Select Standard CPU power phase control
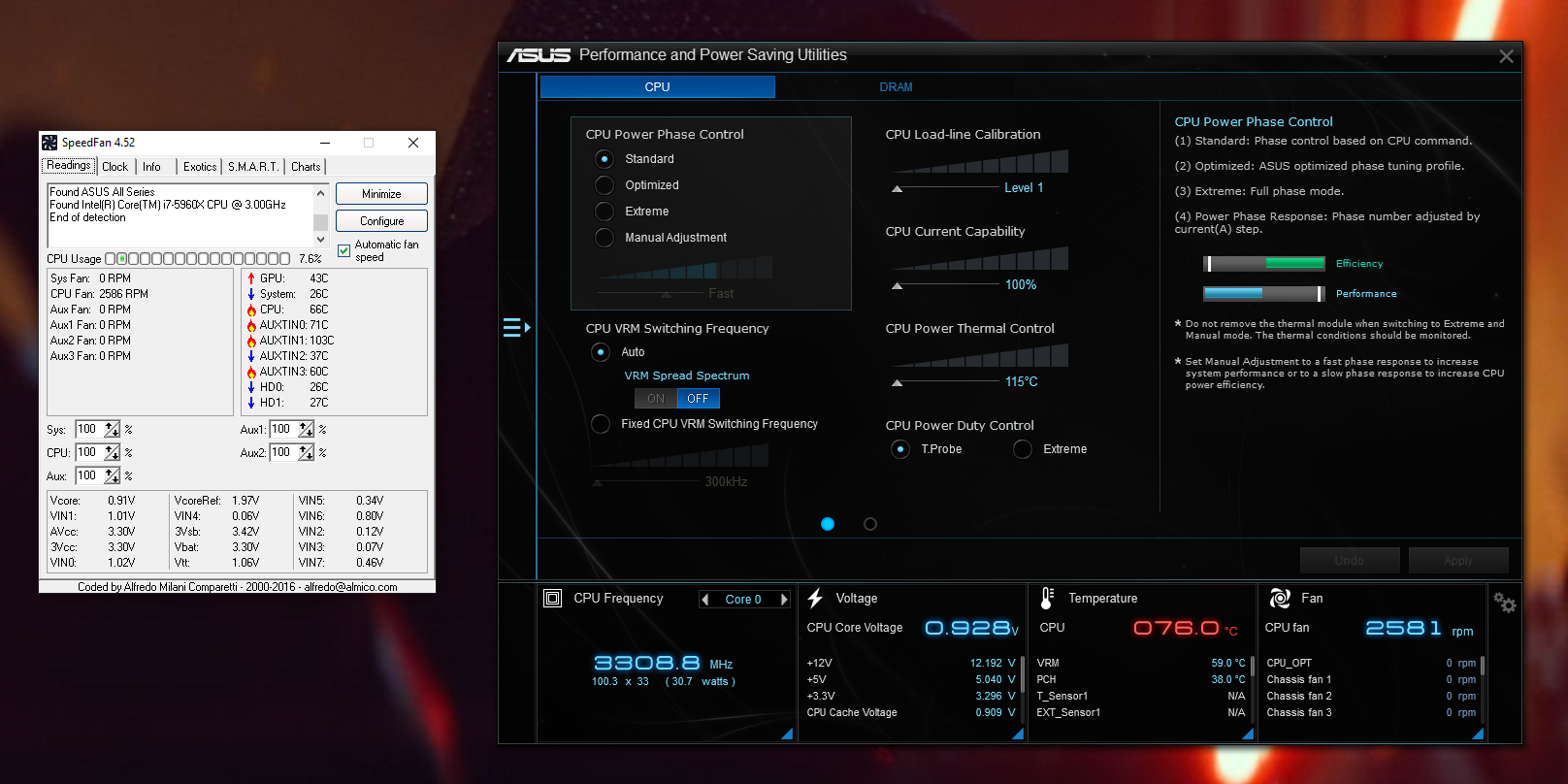The width and height of the screenshot is (1568, 784). (604, 159)
